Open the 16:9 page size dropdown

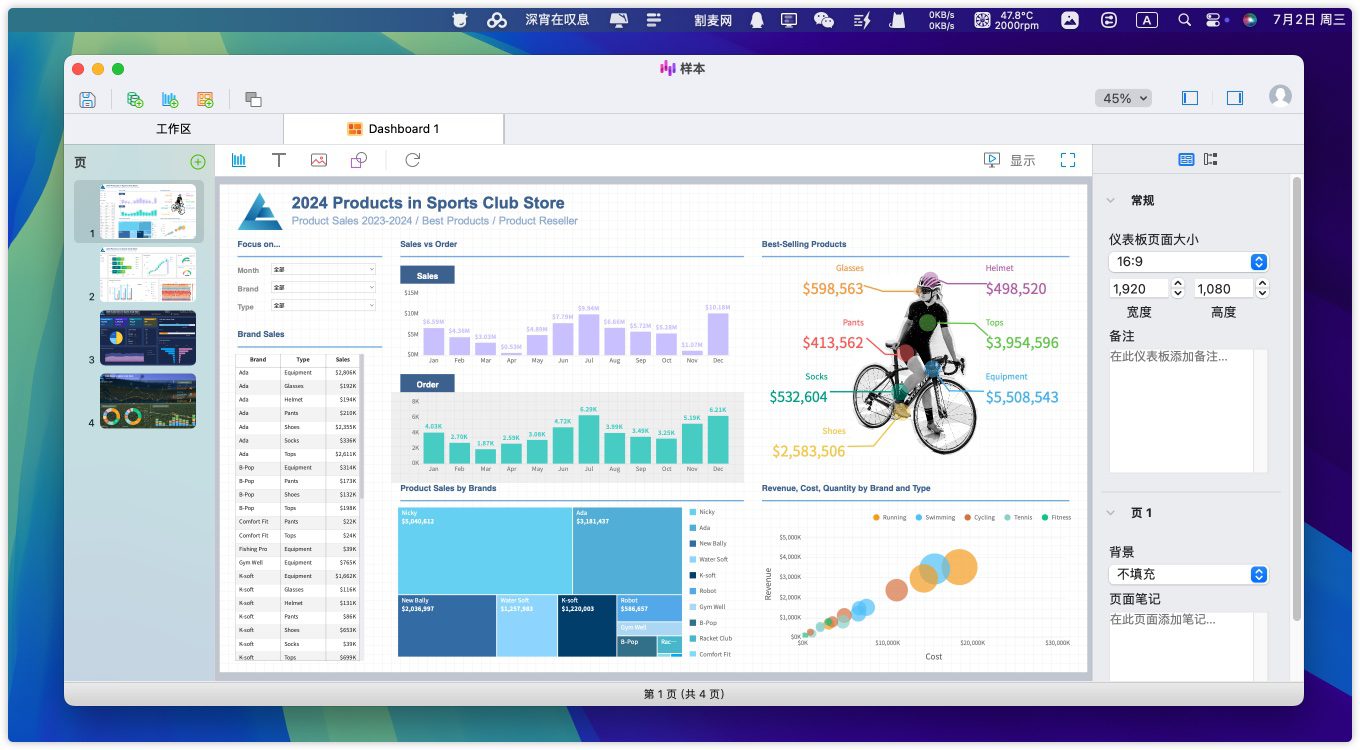tap(1188, 262)
